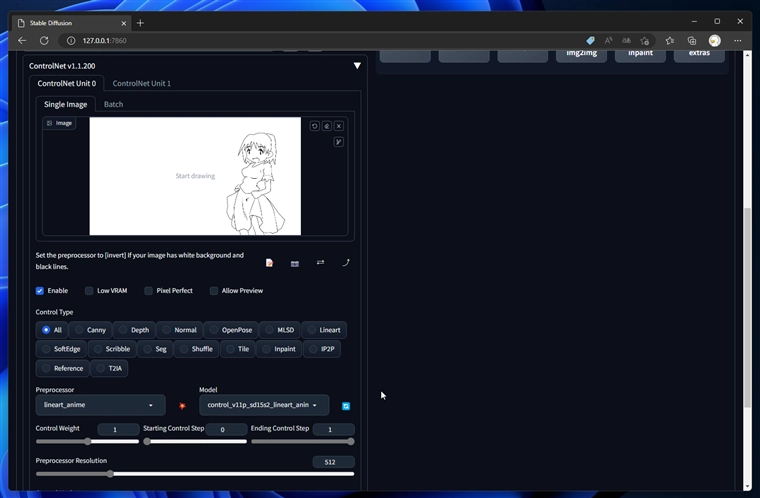Select the Inpaint control type
This screenshot has width=760, height=498.
pyautogui.click(x=279, y=349)
